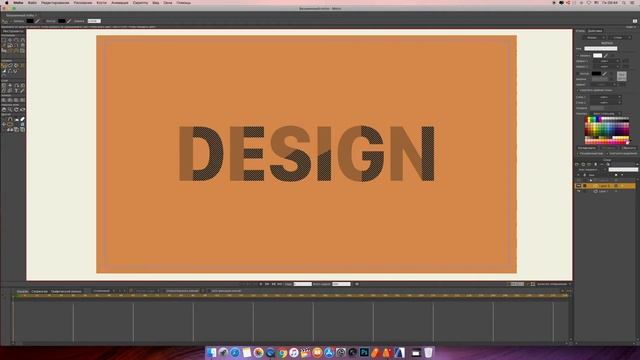Open the first fill effect dropdown
The image size is (640, 360).
point(607,61)
